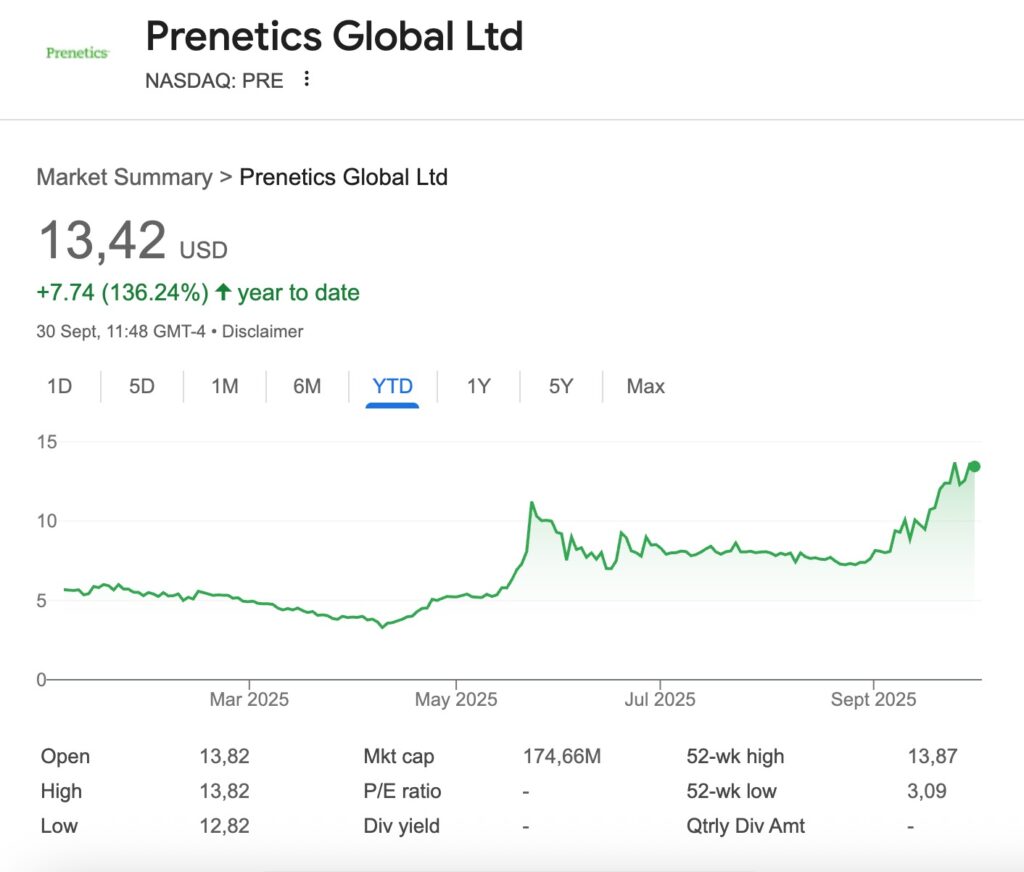
Task: Open the Max historical chart
Action: [644, 385]
